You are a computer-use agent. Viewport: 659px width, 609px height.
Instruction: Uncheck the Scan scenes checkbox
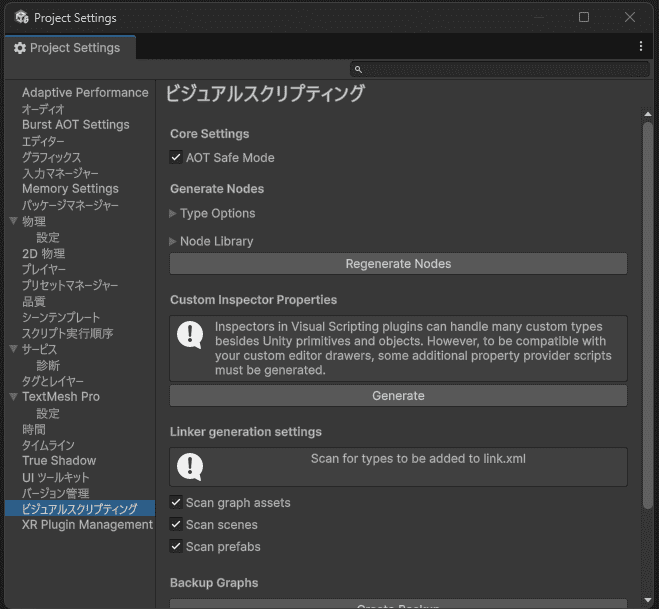tap(176, 524)
